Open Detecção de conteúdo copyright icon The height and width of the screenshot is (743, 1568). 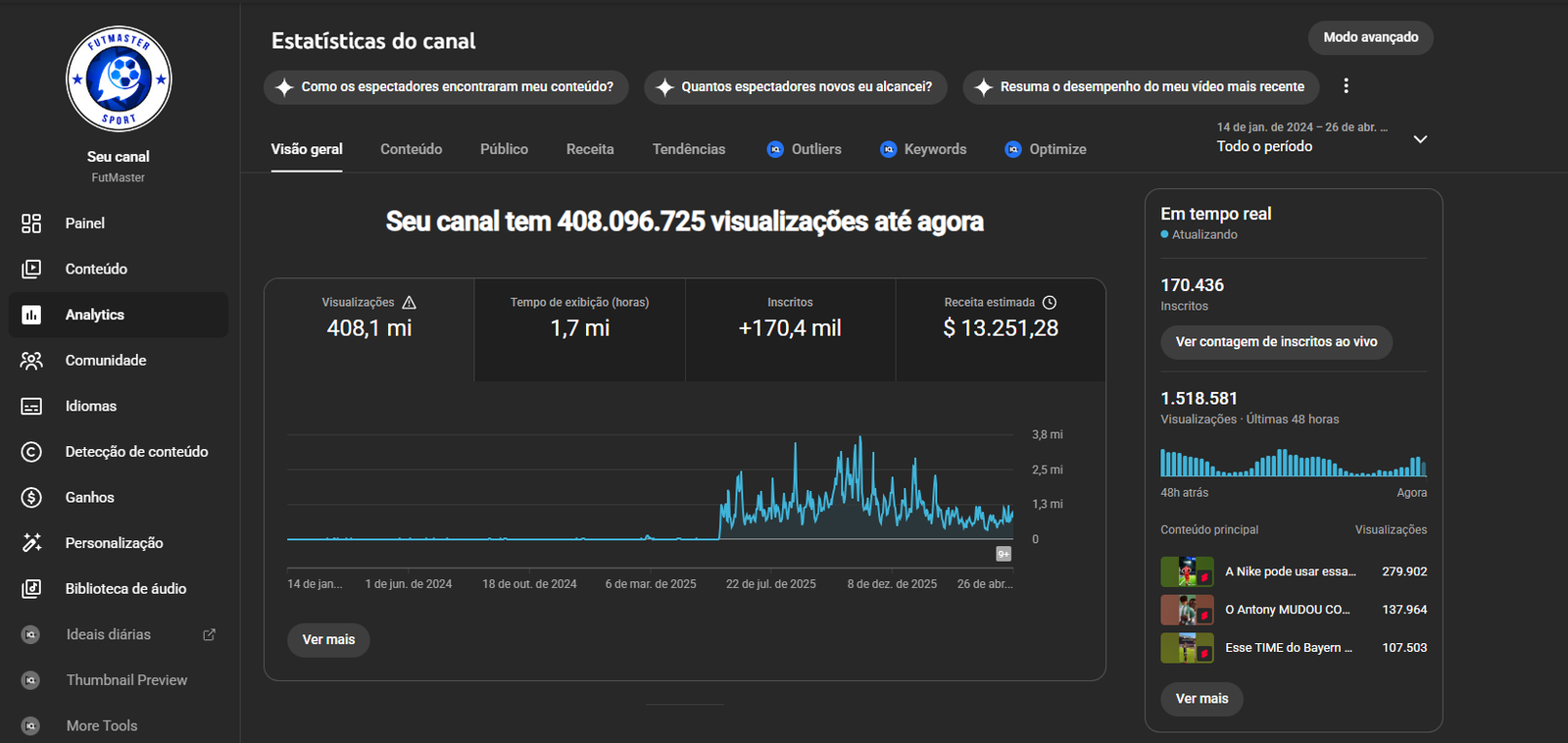tap(31, 452)
